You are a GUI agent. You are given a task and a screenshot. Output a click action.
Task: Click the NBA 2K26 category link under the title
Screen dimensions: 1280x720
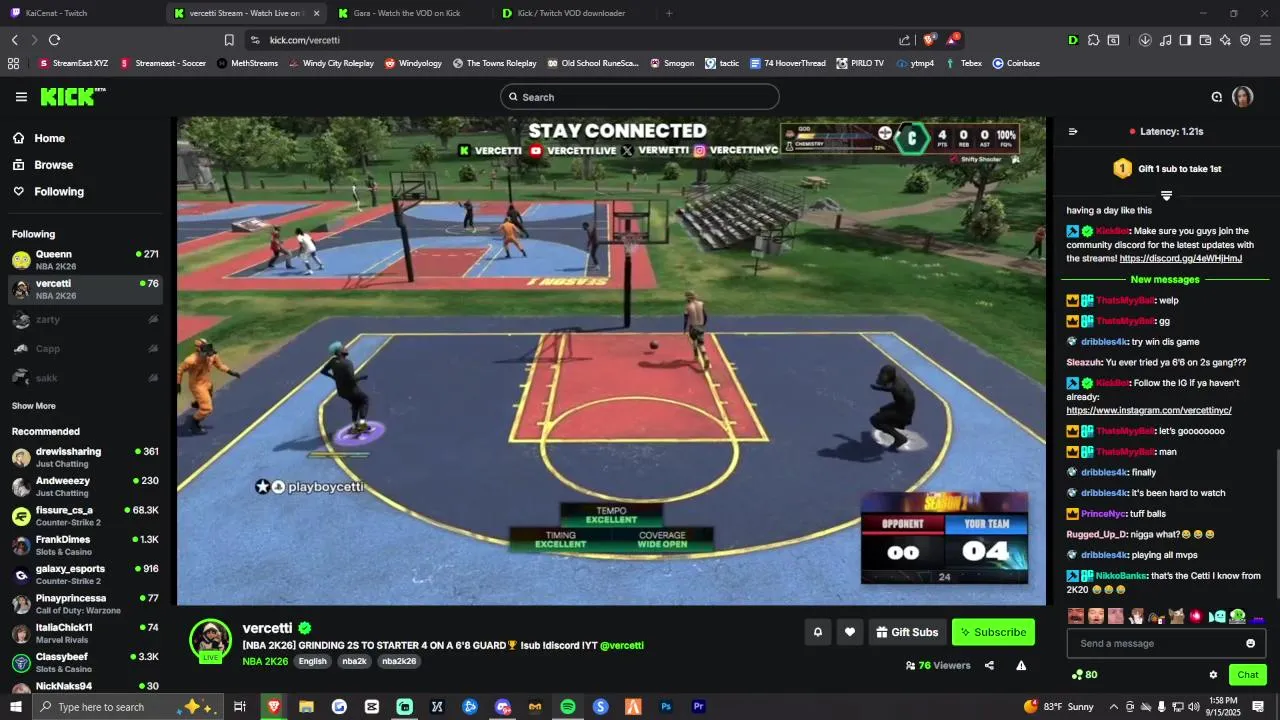[x=265, y=661]
